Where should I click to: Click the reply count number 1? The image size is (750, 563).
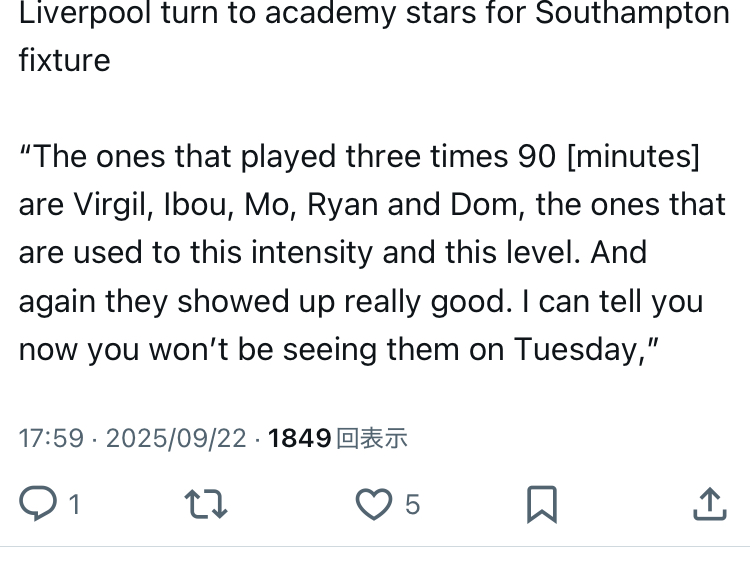click(73, 505)
